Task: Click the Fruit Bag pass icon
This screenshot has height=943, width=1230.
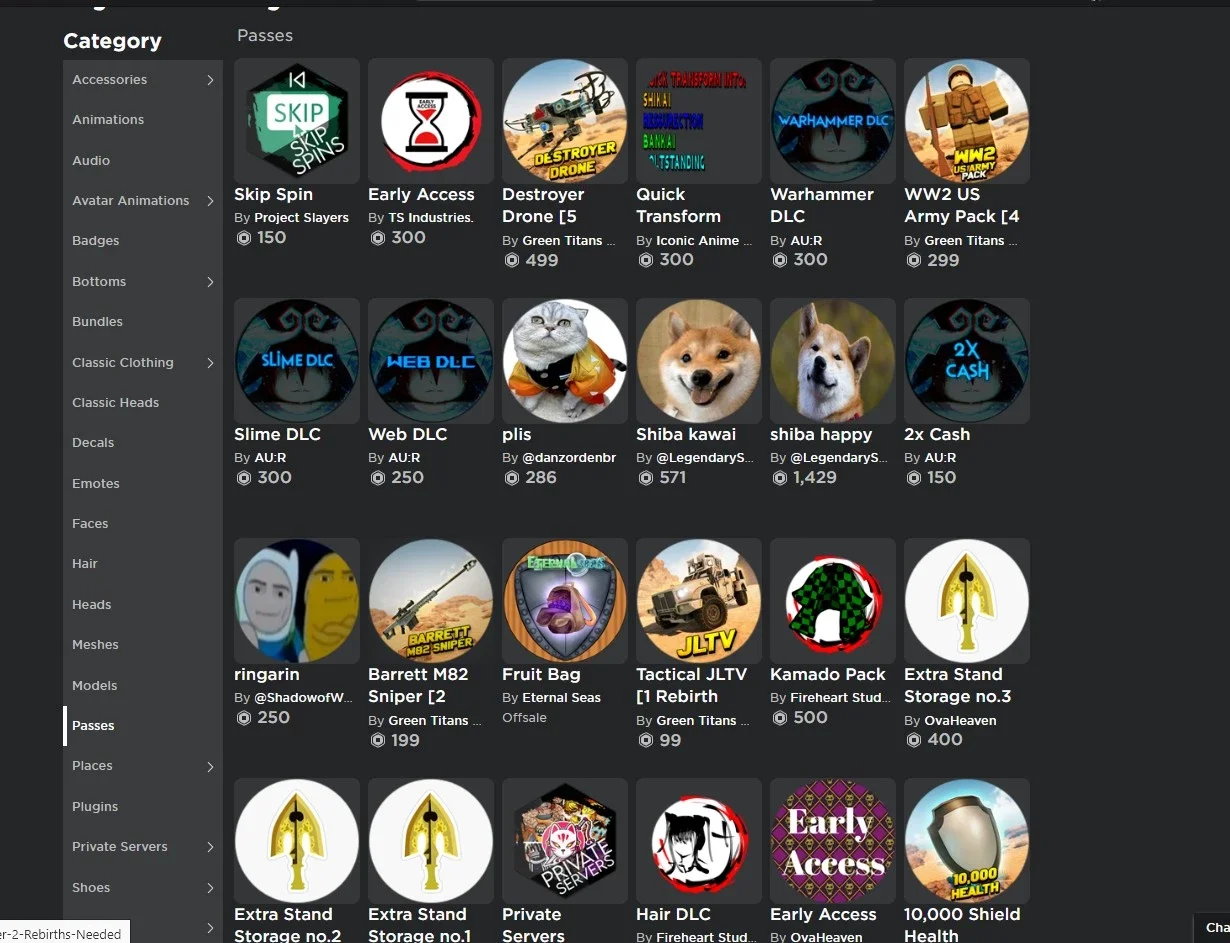Action: tap(565, 601)
